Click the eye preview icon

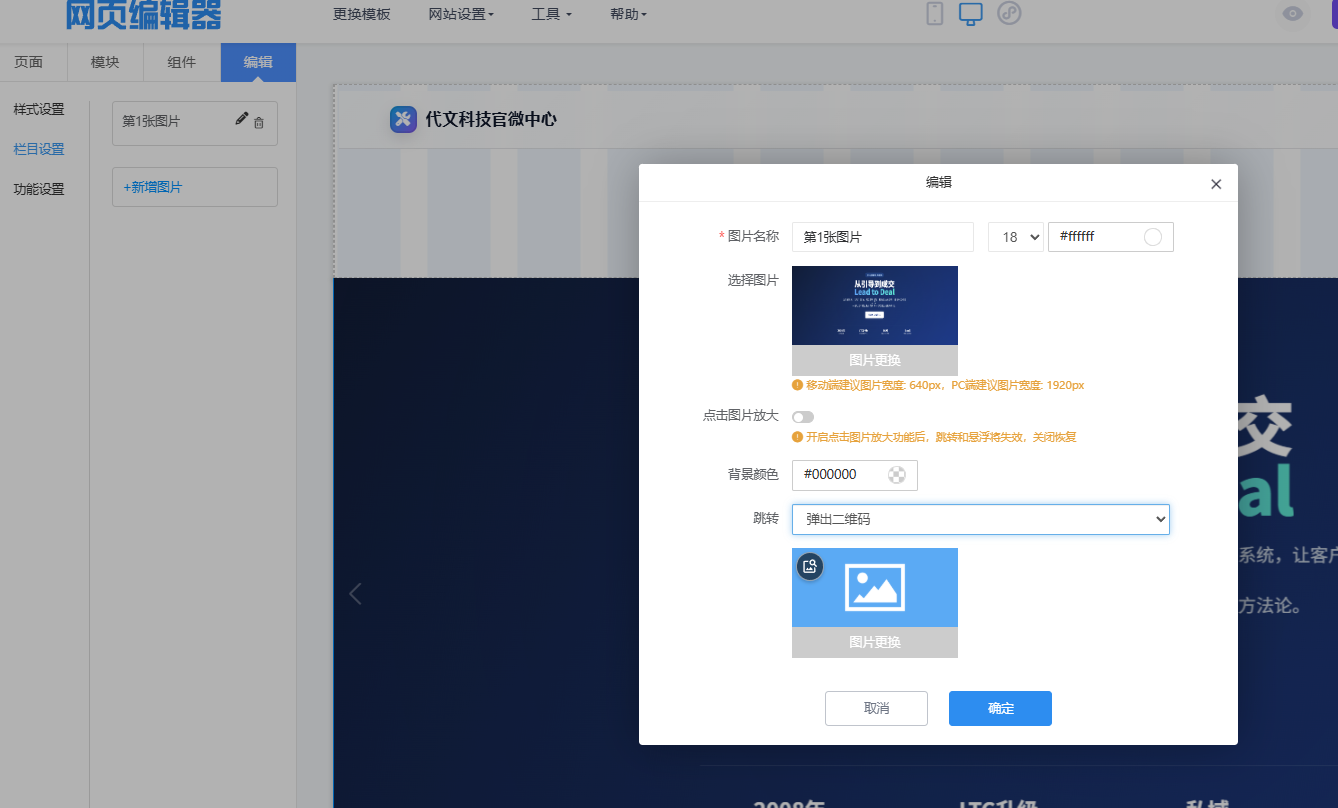(1293, 14)
